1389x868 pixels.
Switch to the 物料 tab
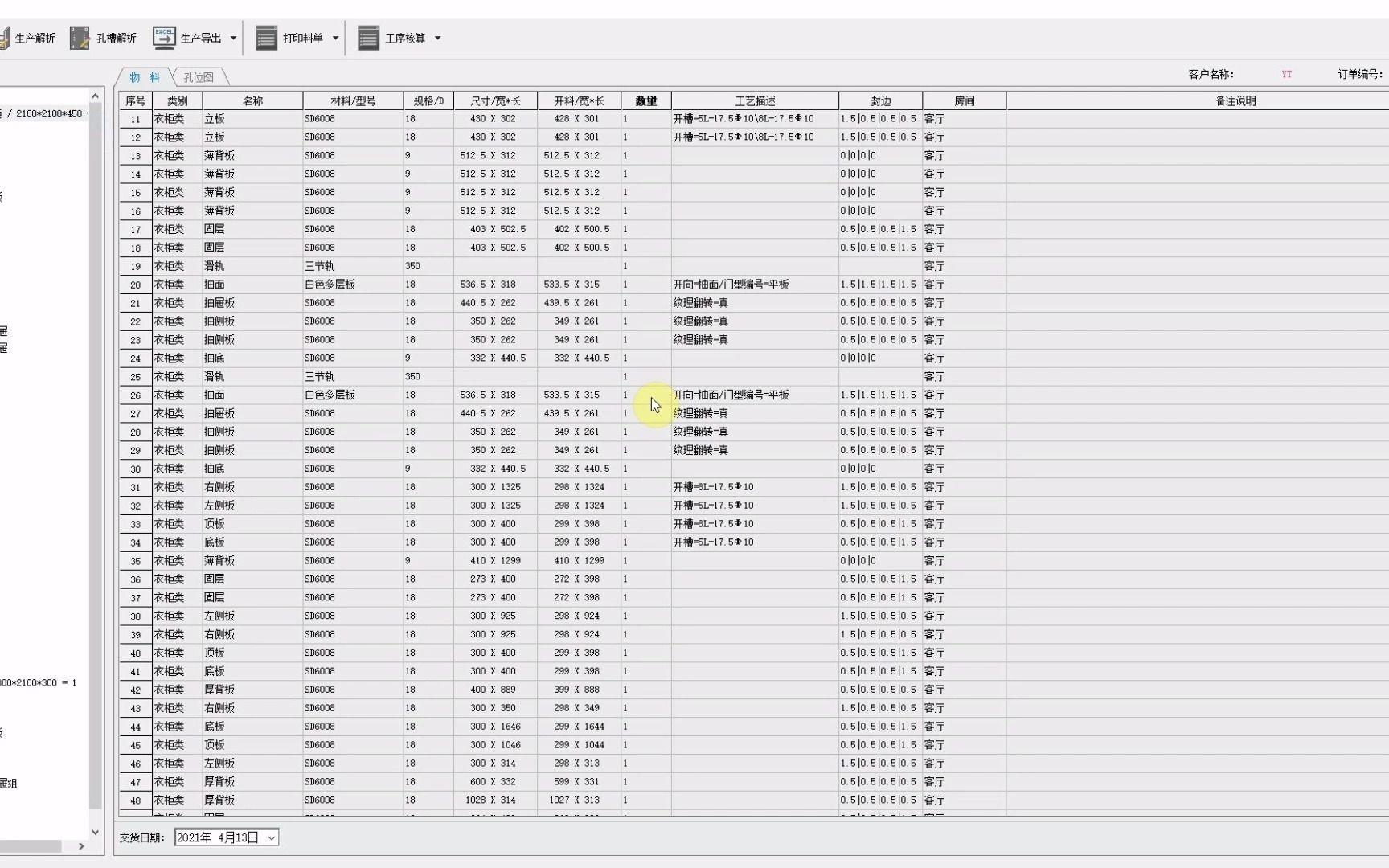145,77
